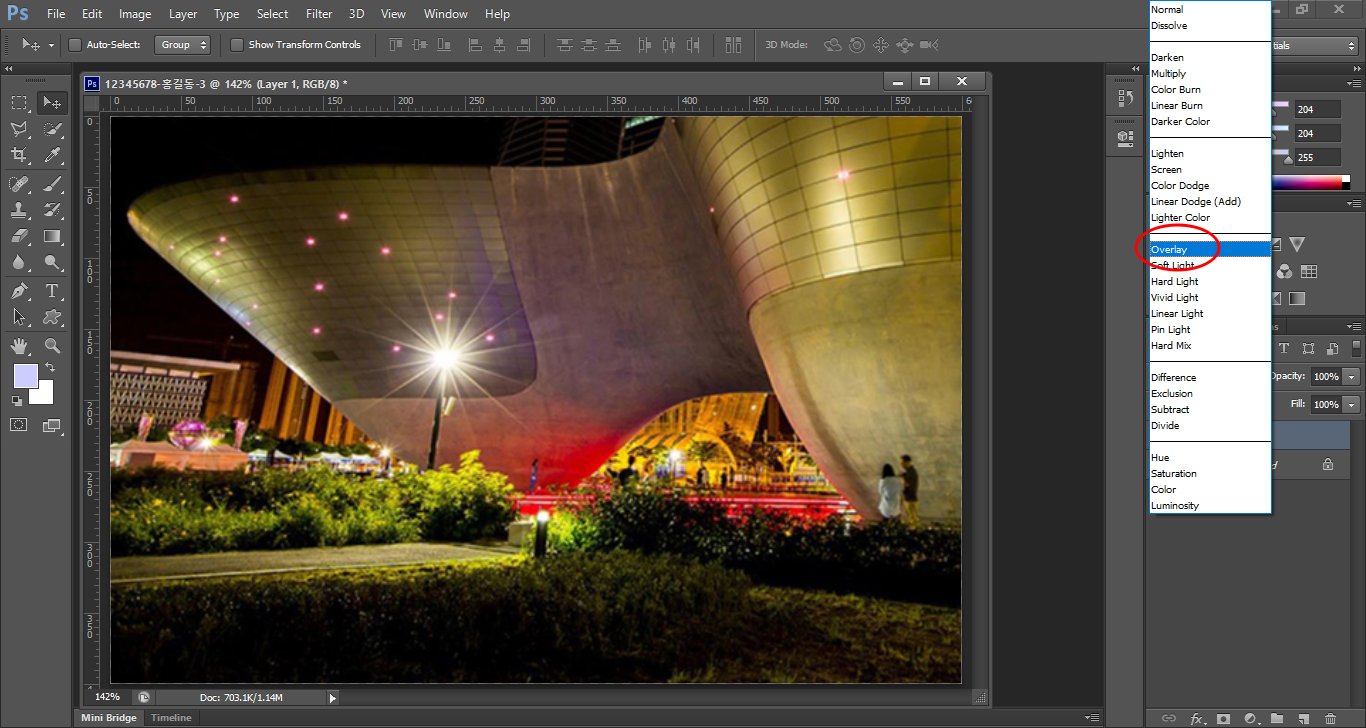Open the Filter menu
The height and width of the screenshot is (728, 1366).
(x=319, y=14)
